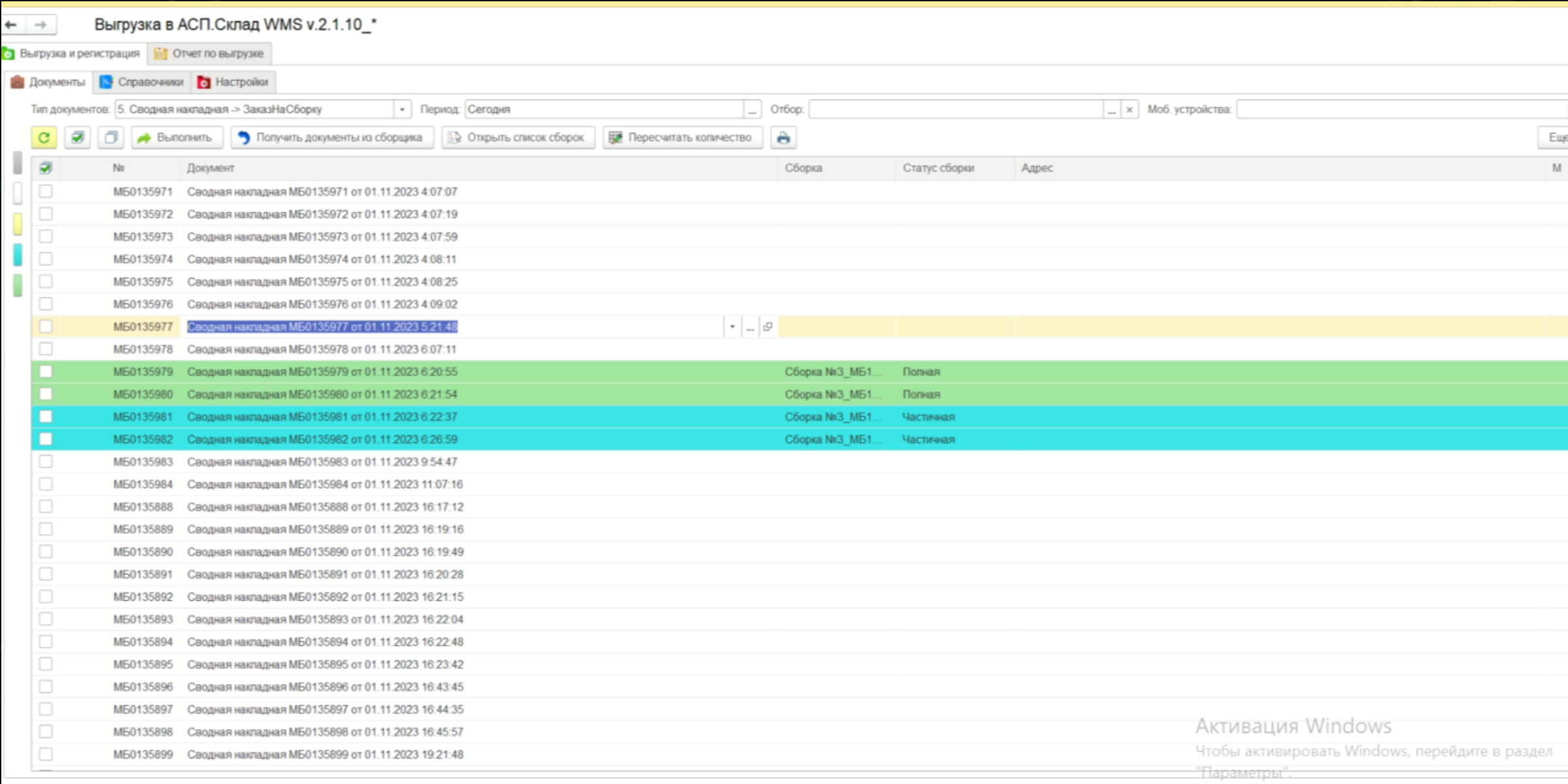Click ellipsis button in selected row МБ0135977
Screen dimensions: 1568x784
[750, 326]
